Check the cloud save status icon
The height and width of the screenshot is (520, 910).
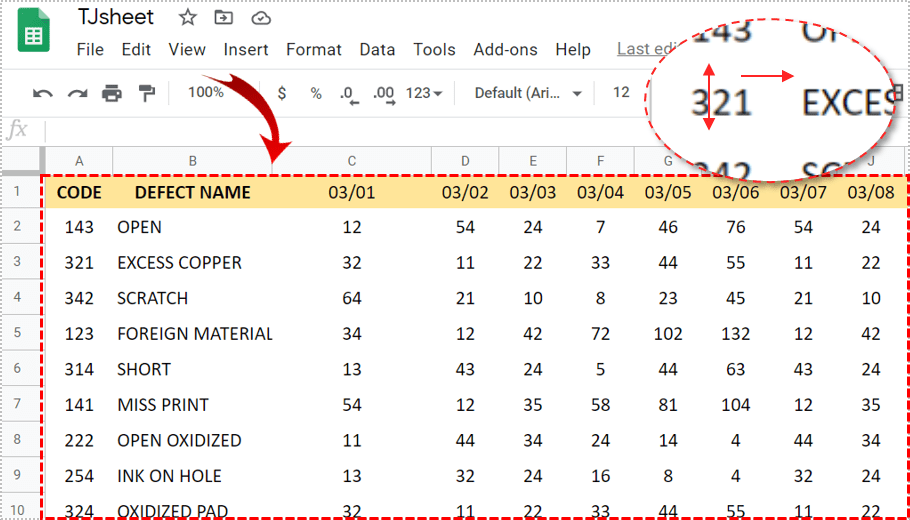pyautogui.click(x=260, y=18)
